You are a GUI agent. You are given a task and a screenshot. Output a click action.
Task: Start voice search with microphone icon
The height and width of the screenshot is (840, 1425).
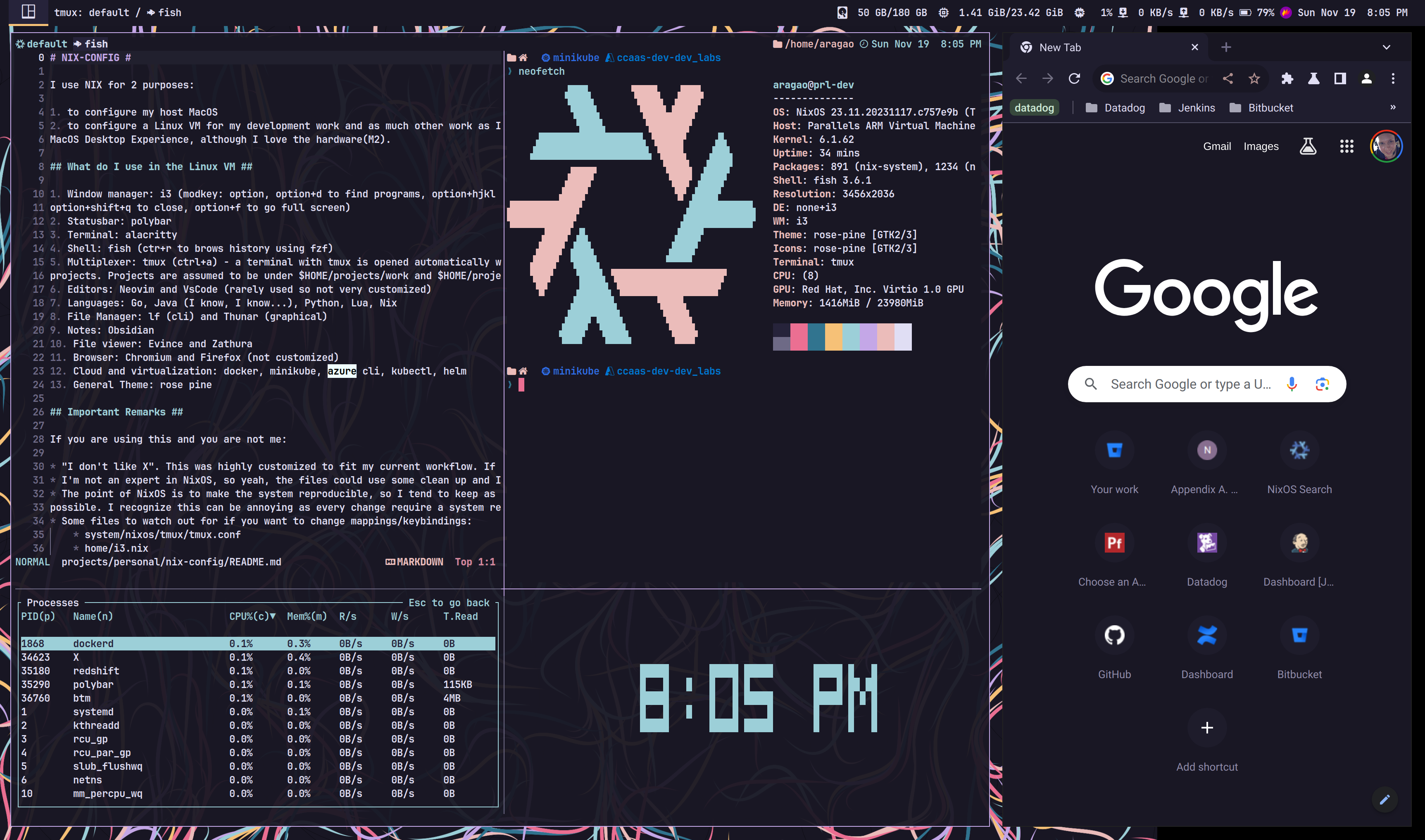pyautogui.click(x=1292, y=384)
